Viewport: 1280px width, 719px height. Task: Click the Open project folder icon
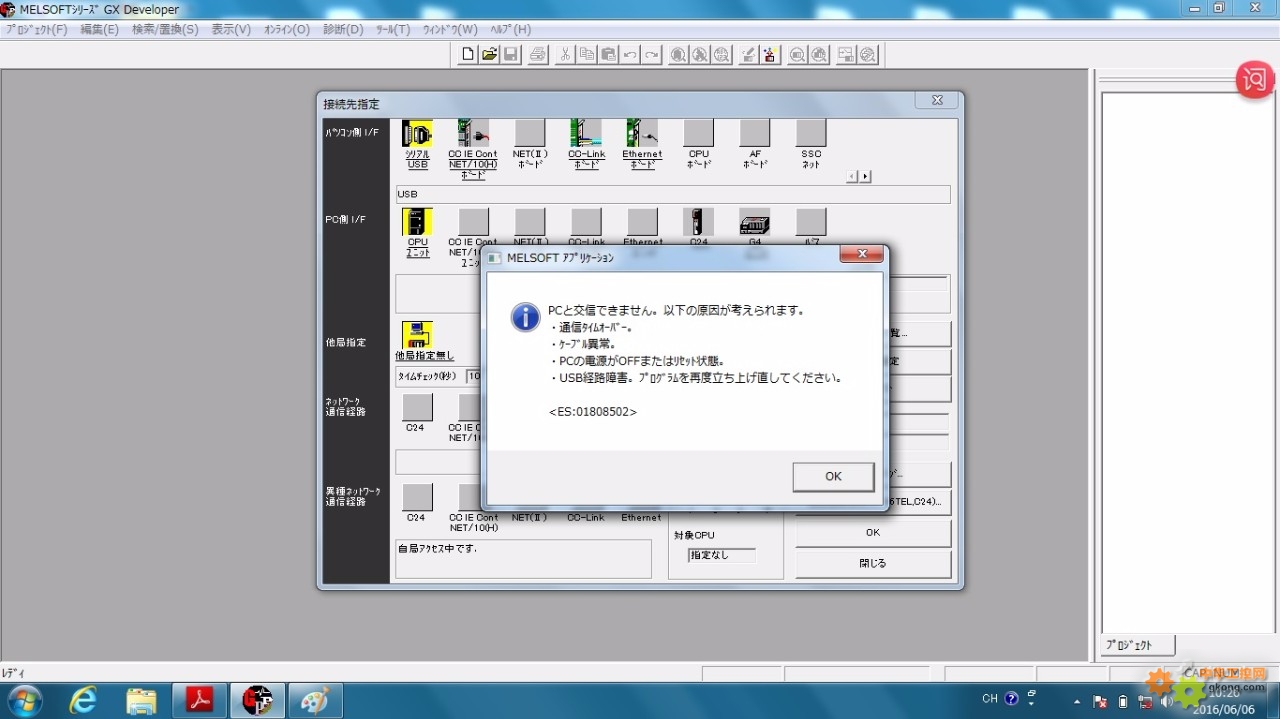tap(489, 55)
